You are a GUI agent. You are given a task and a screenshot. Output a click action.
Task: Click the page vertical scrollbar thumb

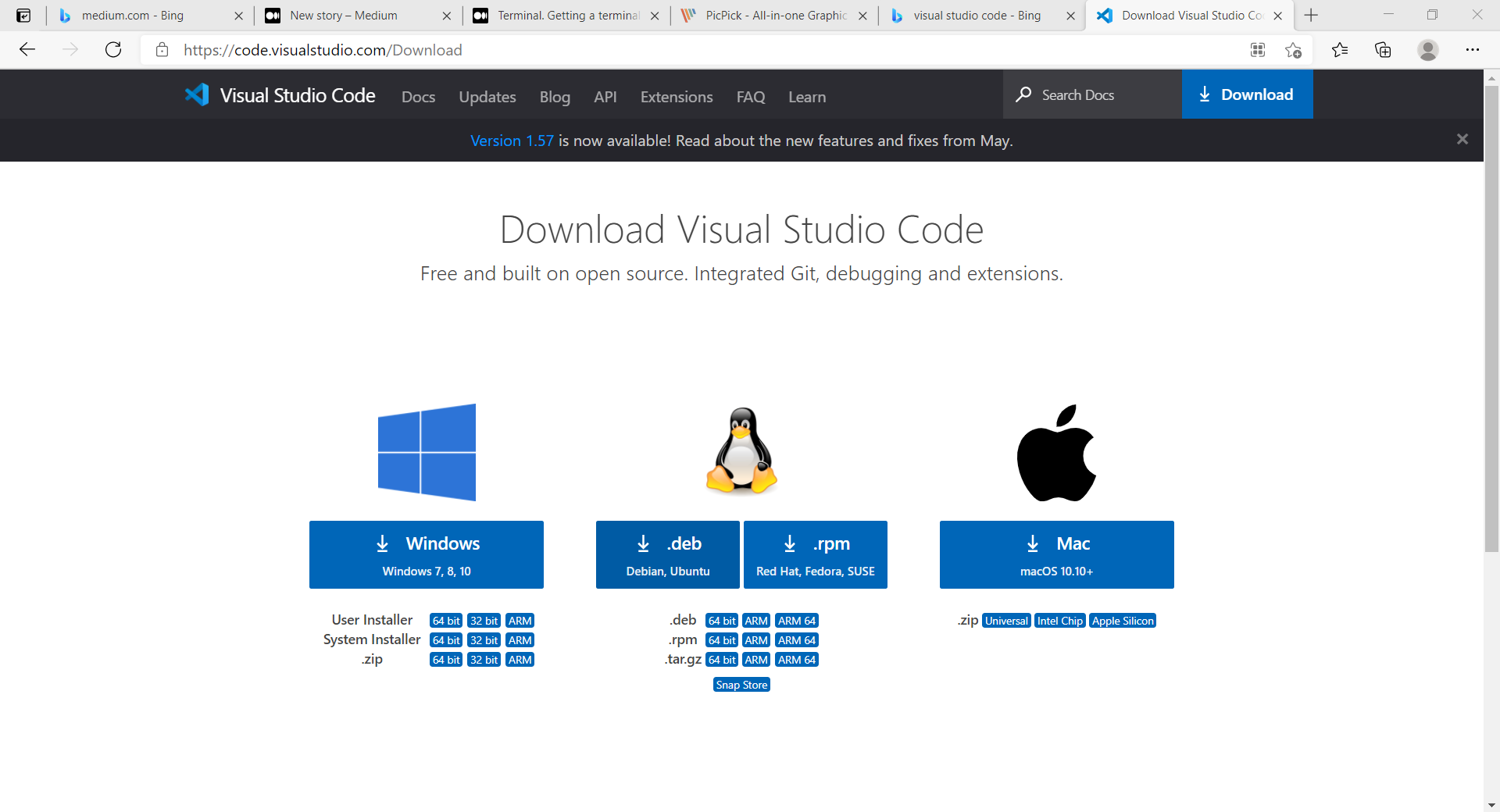tap(1491, 319)
